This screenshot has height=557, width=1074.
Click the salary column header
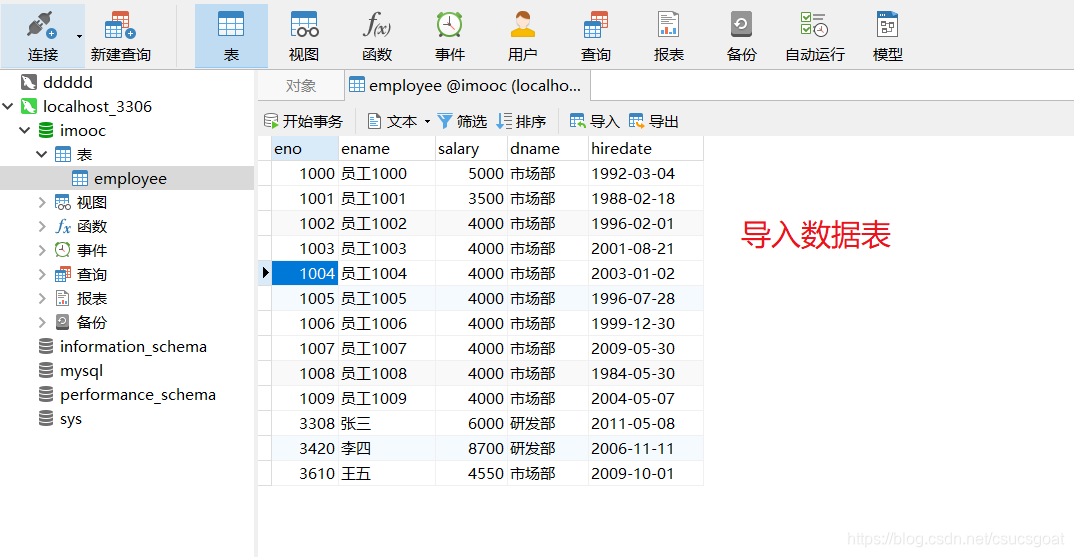[x=471, y=149]
